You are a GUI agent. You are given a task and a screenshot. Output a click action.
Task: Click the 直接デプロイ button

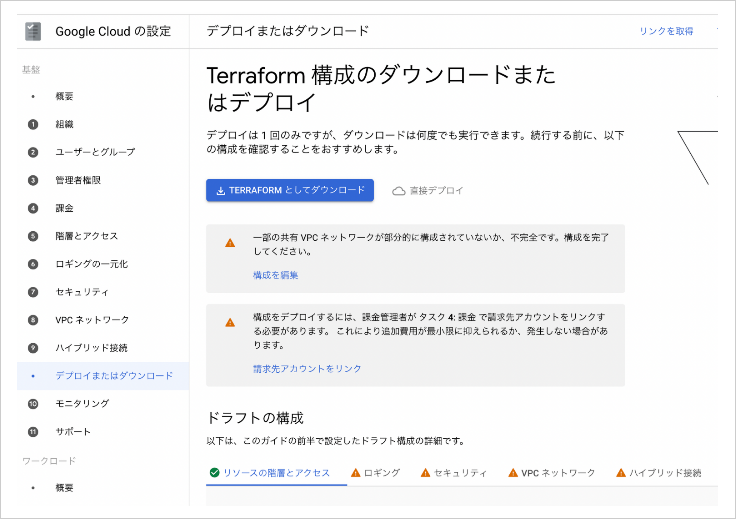[x=428, y=191]
